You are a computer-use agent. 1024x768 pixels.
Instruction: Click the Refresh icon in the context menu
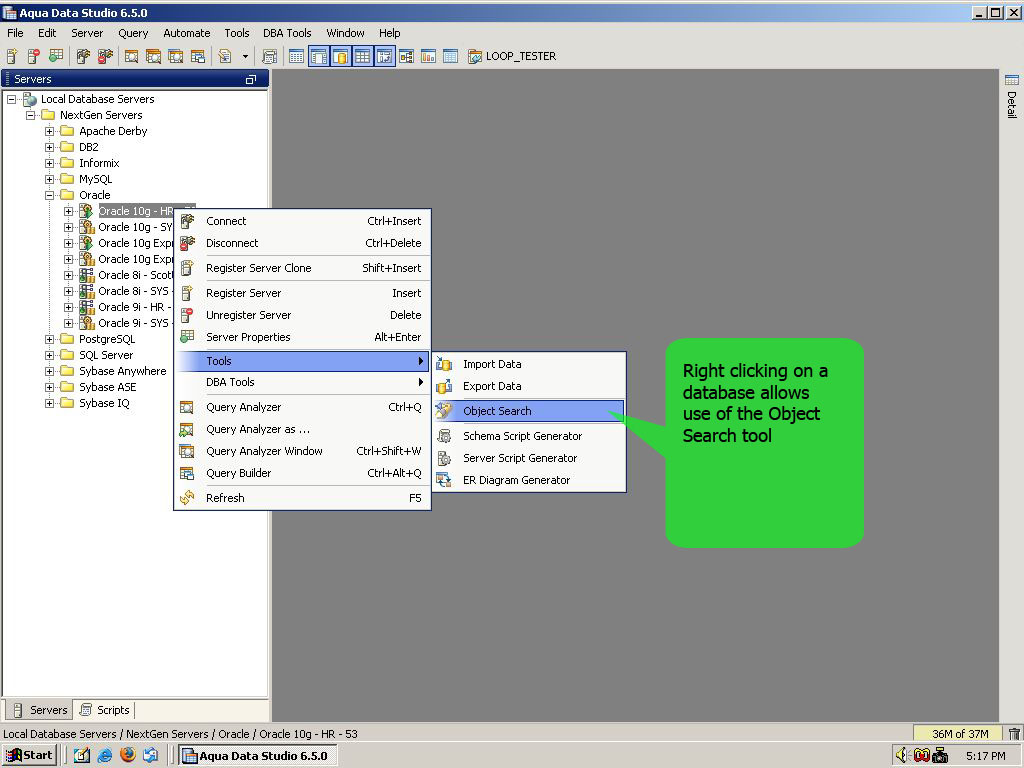click(187, 498)
